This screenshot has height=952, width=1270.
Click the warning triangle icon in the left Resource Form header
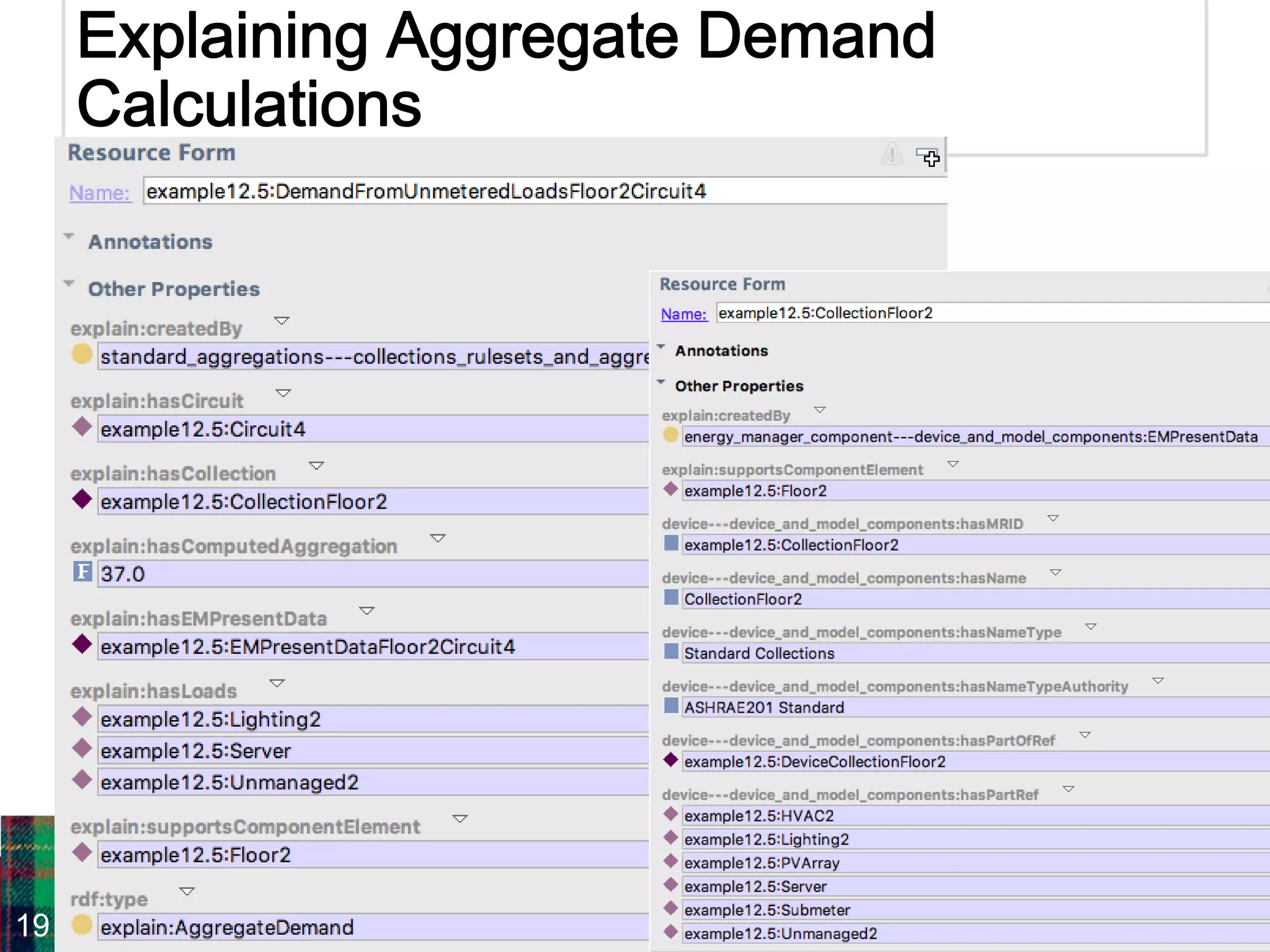(892, 153)
